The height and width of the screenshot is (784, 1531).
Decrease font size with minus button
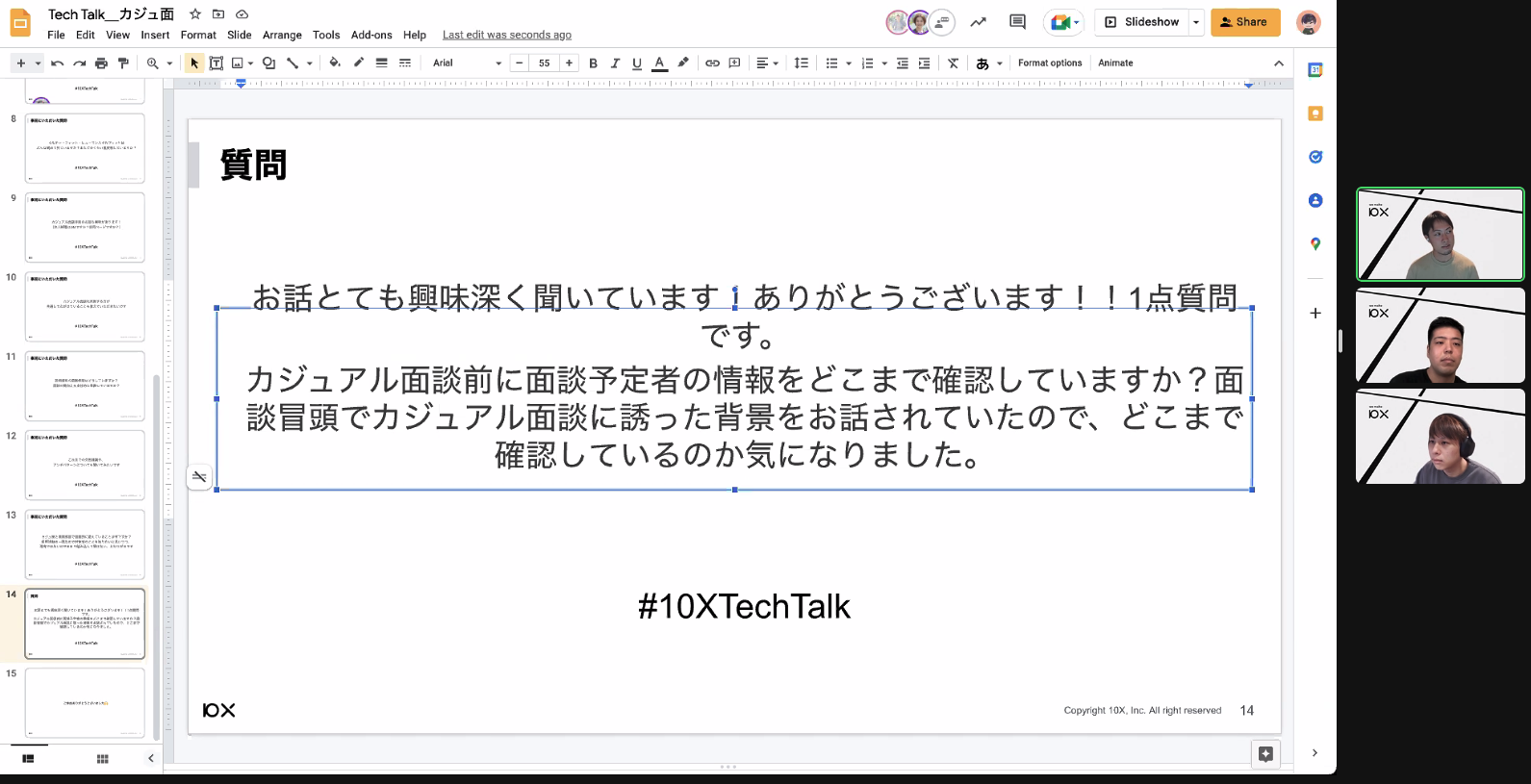[x=520, y=63]
